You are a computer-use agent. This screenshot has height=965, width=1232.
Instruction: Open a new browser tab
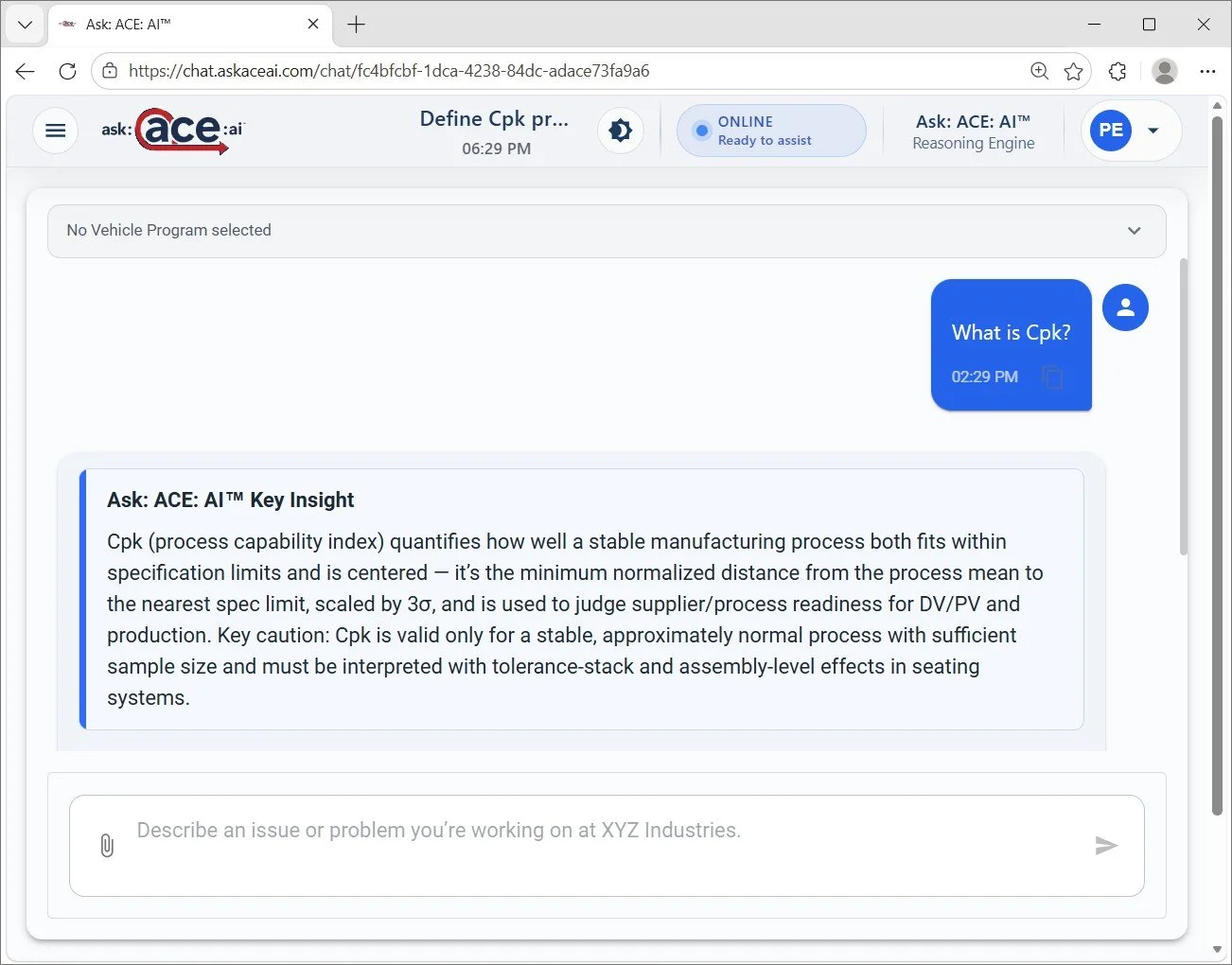pyautogui.click(x=357, y=25)
